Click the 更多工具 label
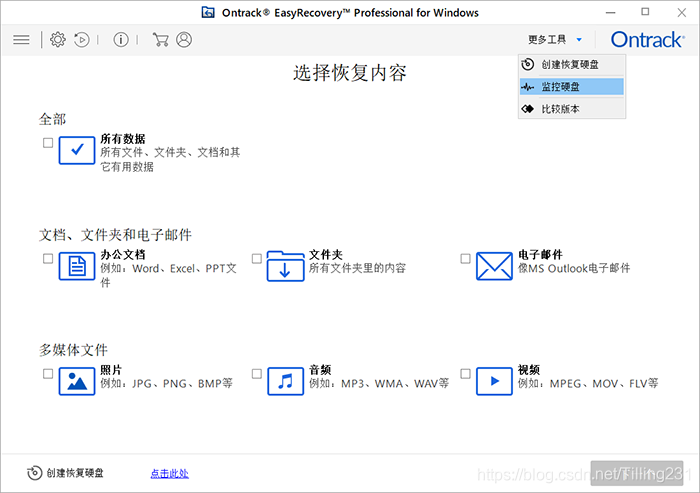This screenshot has width=700, height=493. [547, 40]
